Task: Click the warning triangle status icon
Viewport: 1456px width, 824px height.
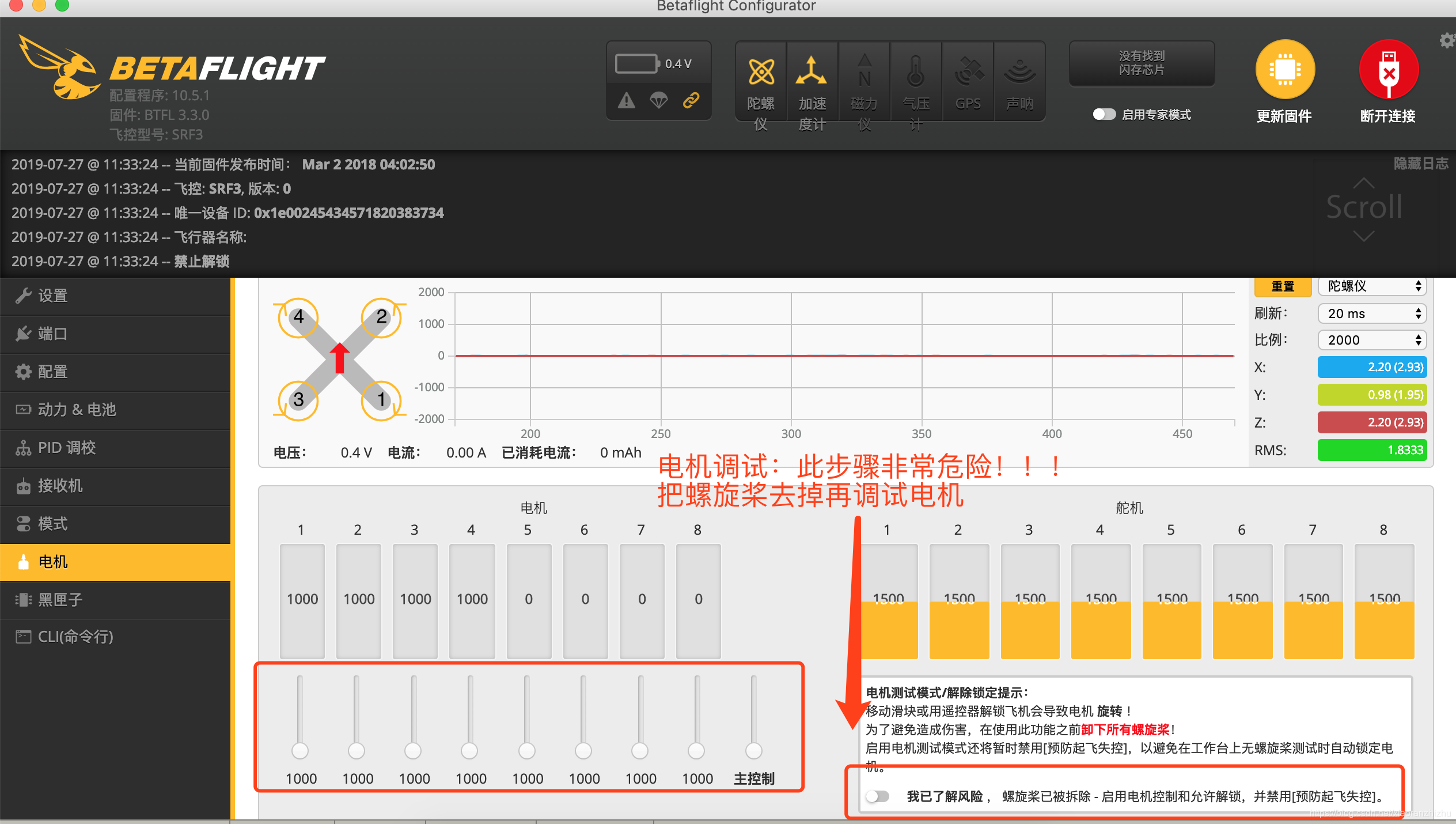Action: click(x=627, y=101)
